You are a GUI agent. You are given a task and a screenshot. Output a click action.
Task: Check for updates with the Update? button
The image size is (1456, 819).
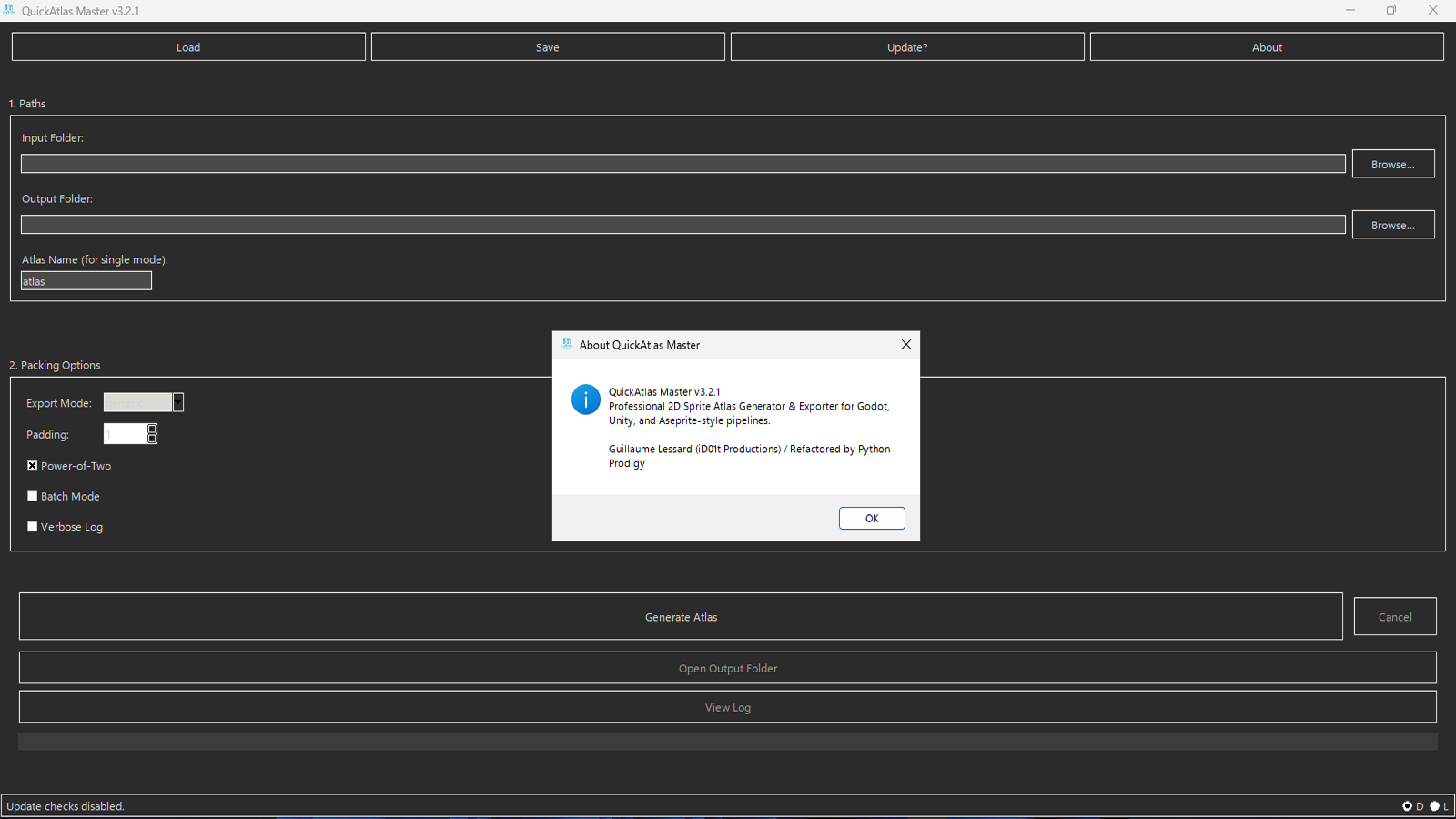(907, 47)
